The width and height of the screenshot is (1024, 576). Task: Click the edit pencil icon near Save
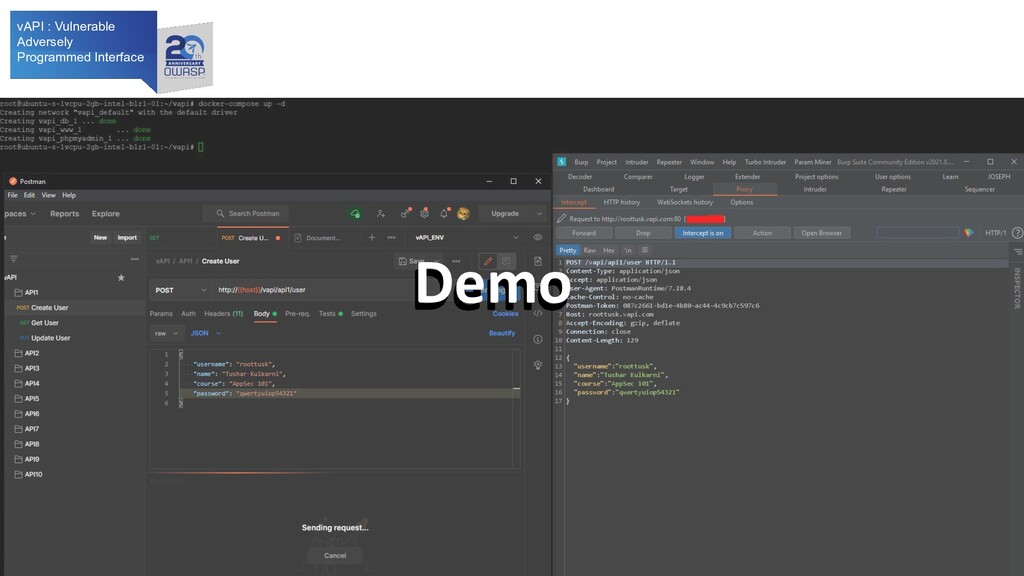coord(488,261)
